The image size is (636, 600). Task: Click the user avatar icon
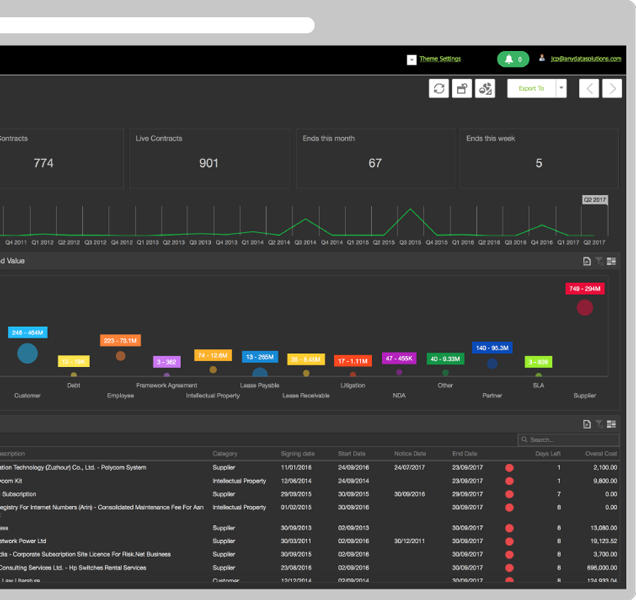(542, 58)
